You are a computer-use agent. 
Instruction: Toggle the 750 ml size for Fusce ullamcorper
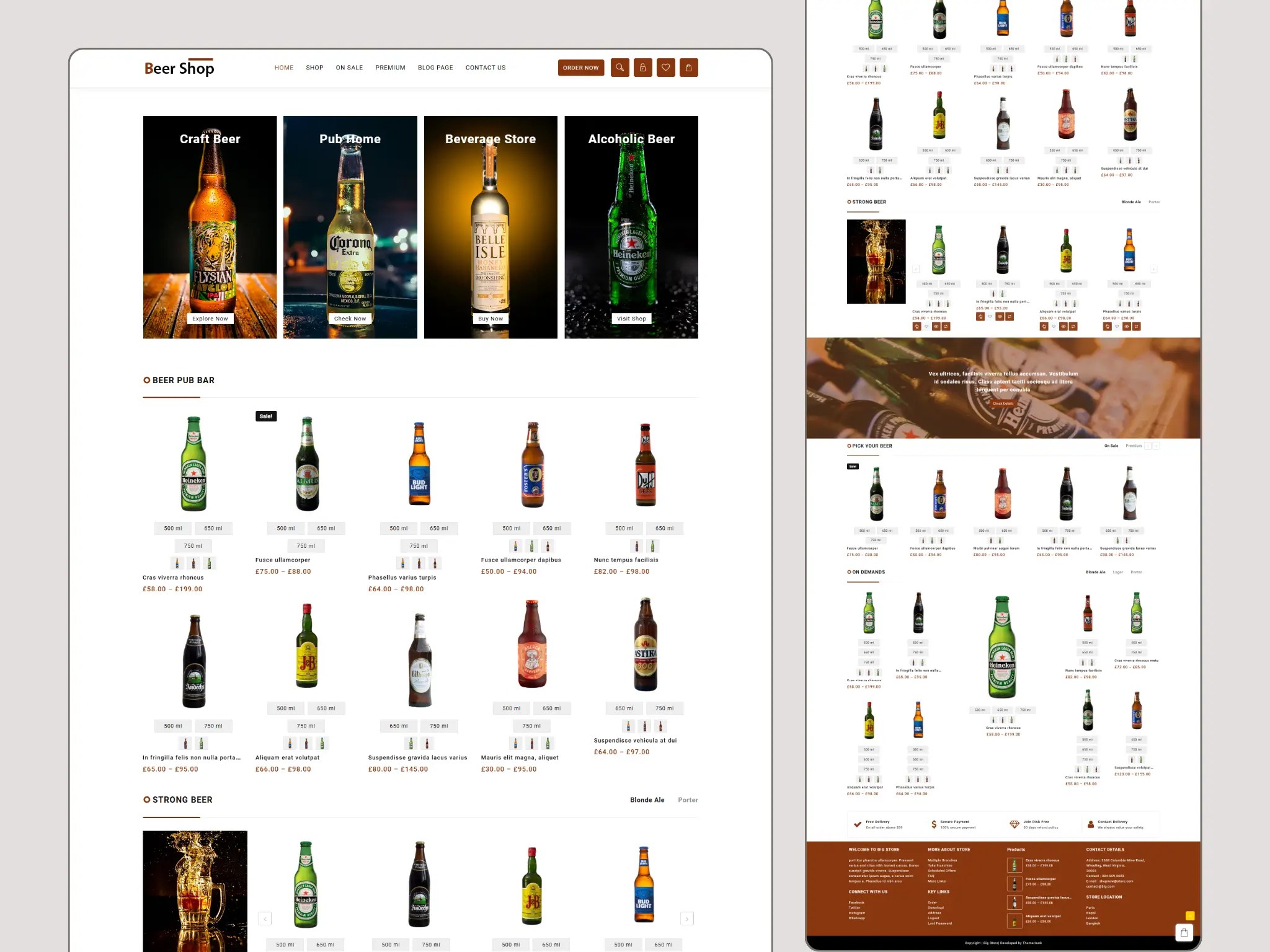306,545
